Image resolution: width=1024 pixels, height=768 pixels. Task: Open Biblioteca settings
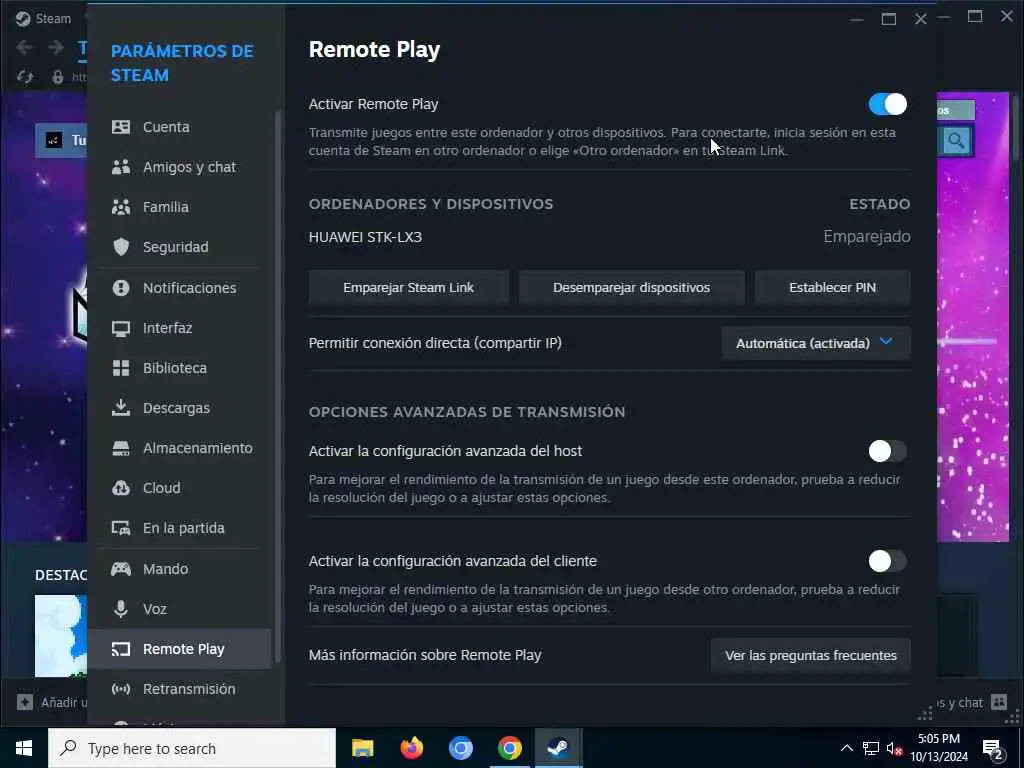click(179, 368)
